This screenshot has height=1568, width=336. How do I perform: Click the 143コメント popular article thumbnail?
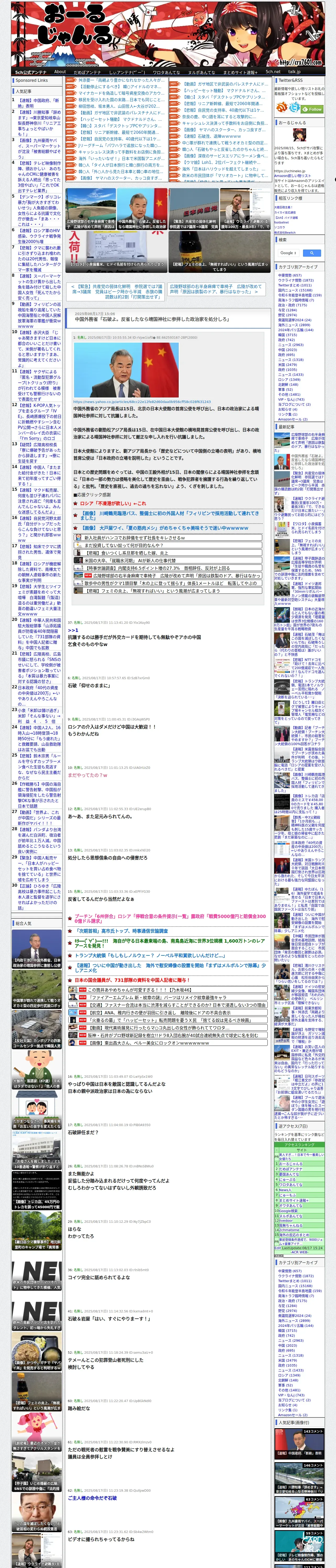(299, 1444)
